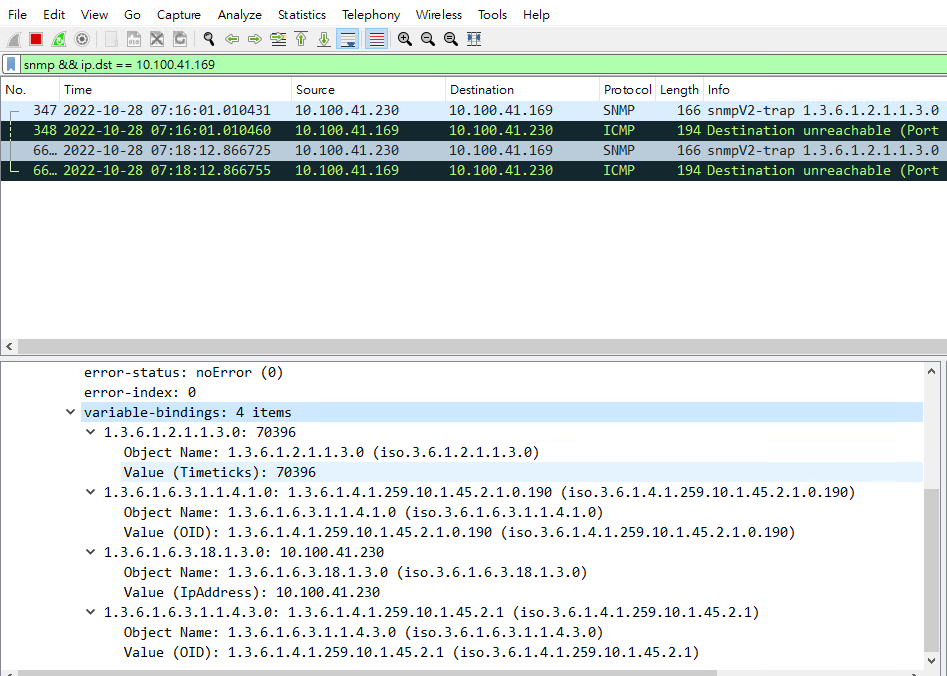
Task: Open the Statistics menu
Action: 301,14
